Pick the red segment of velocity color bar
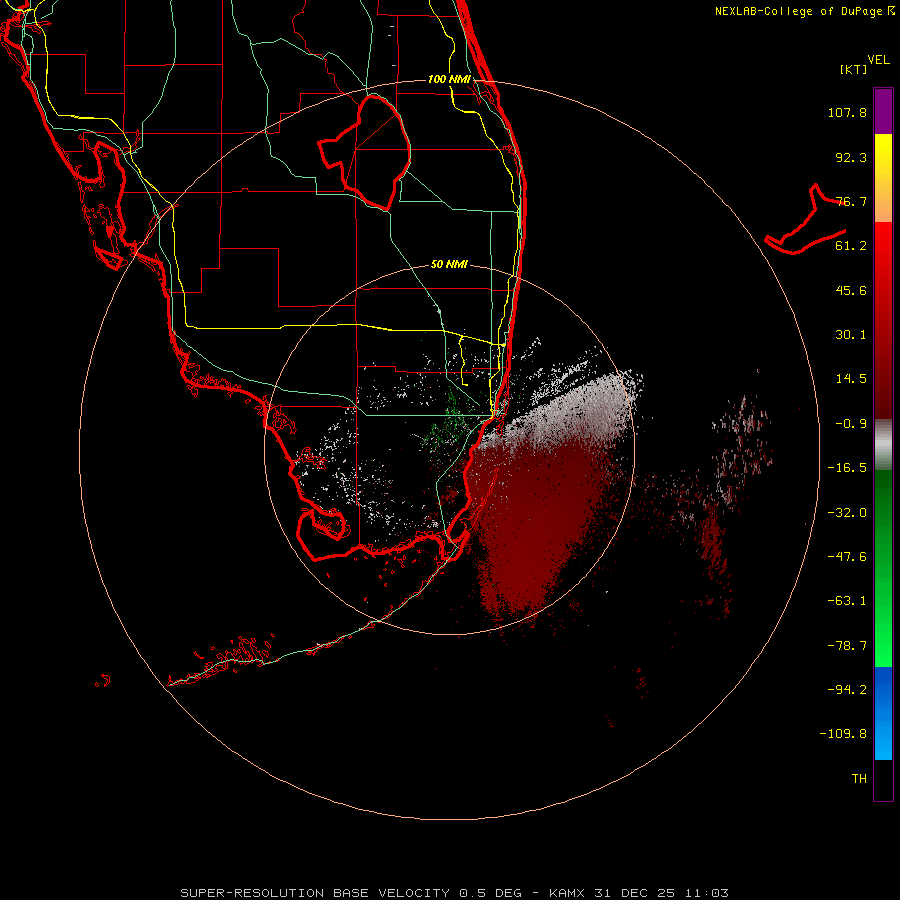Image resolution: width=900 pixels, height=900 pixels. click(x=883, y=320)
